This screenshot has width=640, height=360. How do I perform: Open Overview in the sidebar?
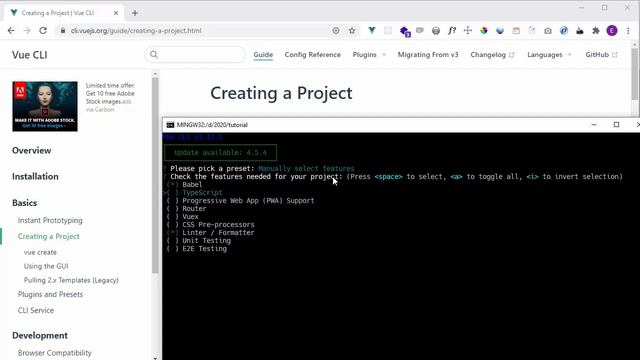pyautogui.click(x=31, y=151)
